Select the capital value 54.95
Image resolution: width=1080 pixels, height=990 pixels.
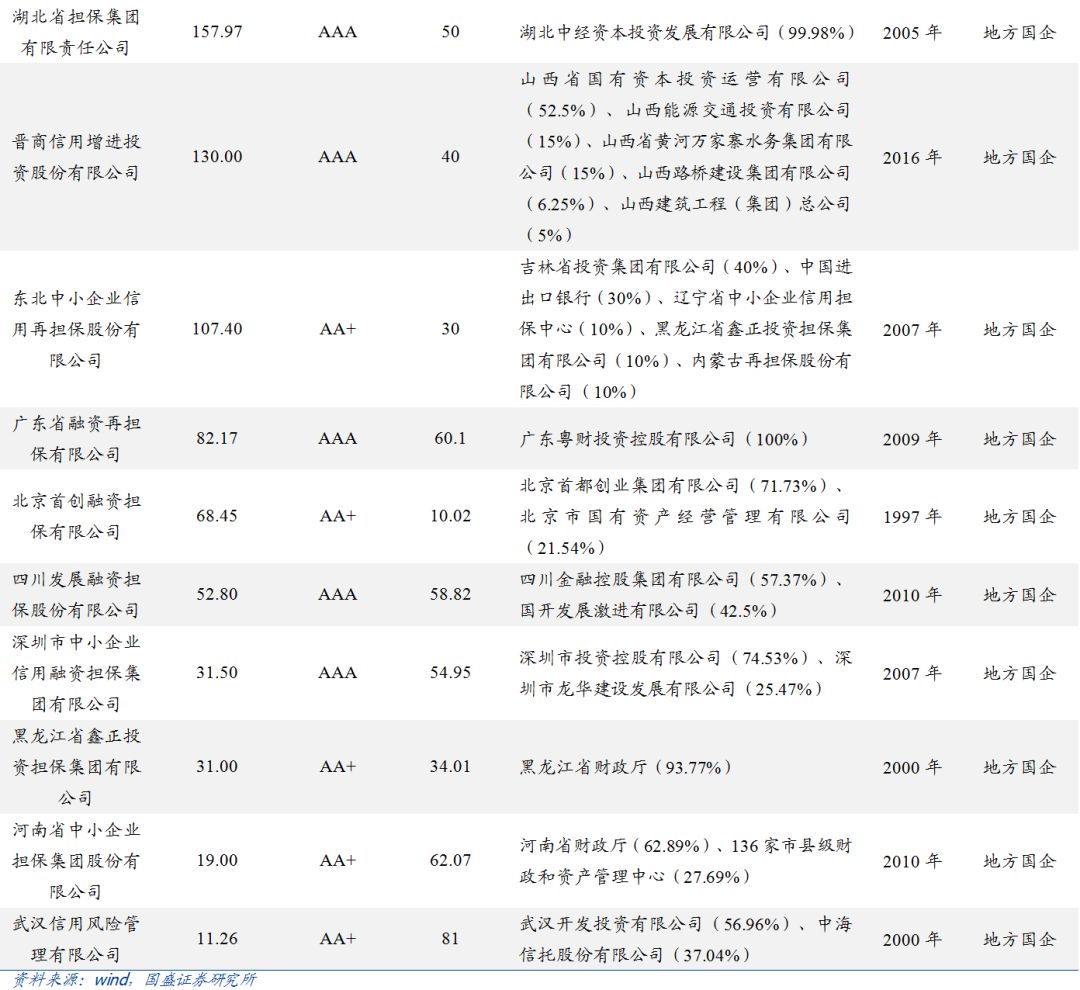click(450, 672)
